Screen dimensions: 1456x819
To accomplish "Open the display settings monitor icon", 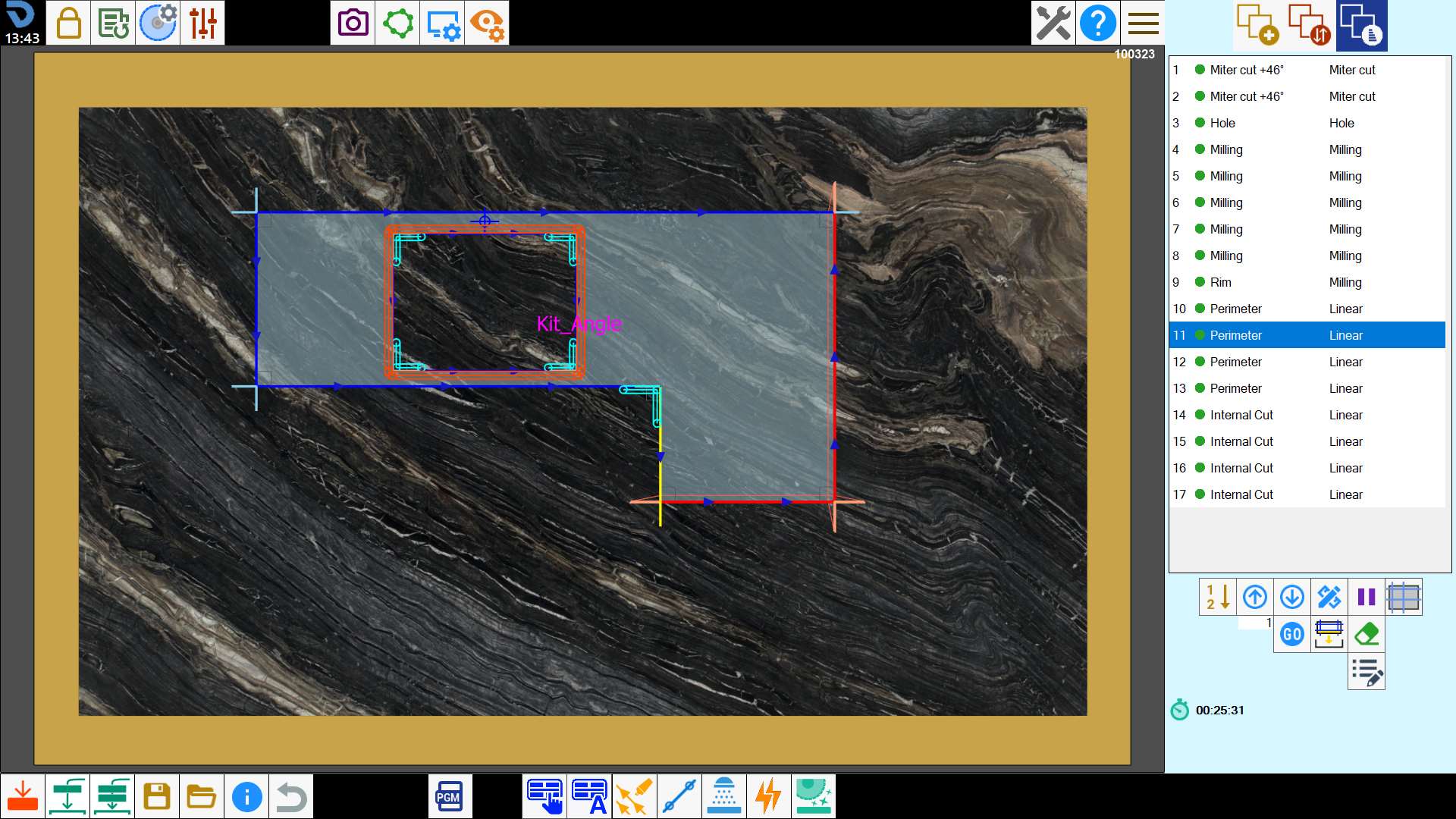I will pos(442,23).
